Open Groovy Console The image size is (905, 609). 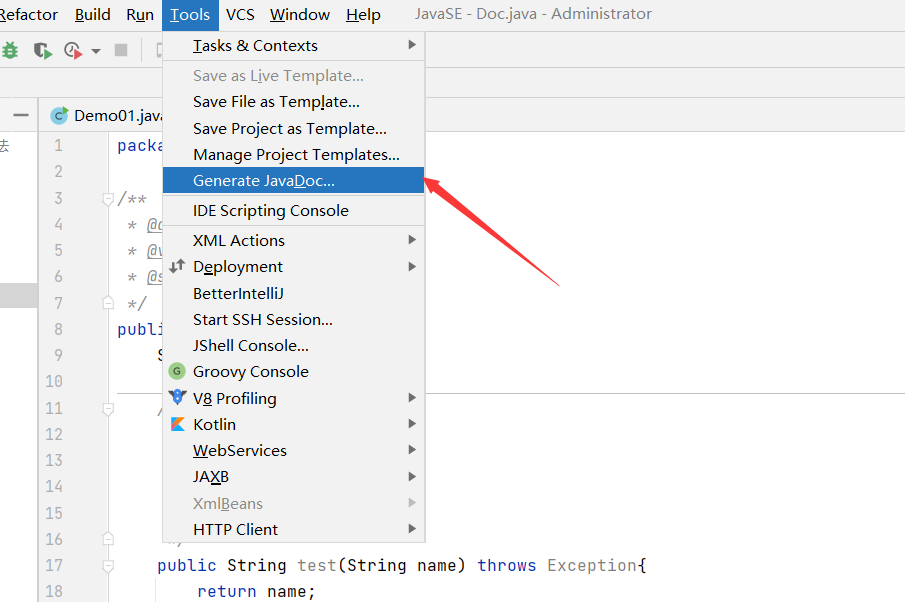(x=294, y=372)
